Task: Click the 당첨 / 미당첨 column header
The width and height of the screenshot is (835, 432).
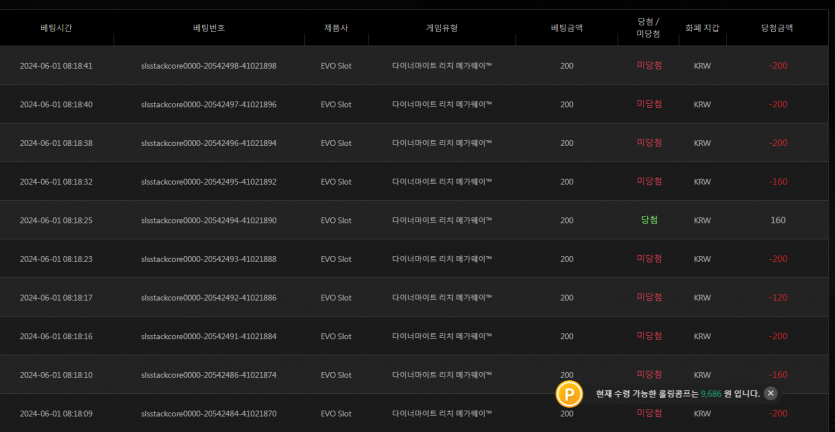Action: point(649,28)
